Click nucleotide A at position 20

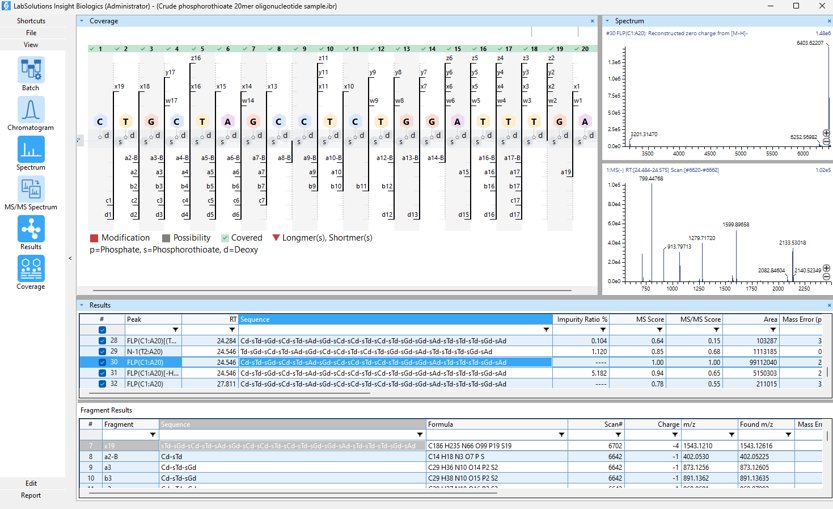[x=584, y=122]
